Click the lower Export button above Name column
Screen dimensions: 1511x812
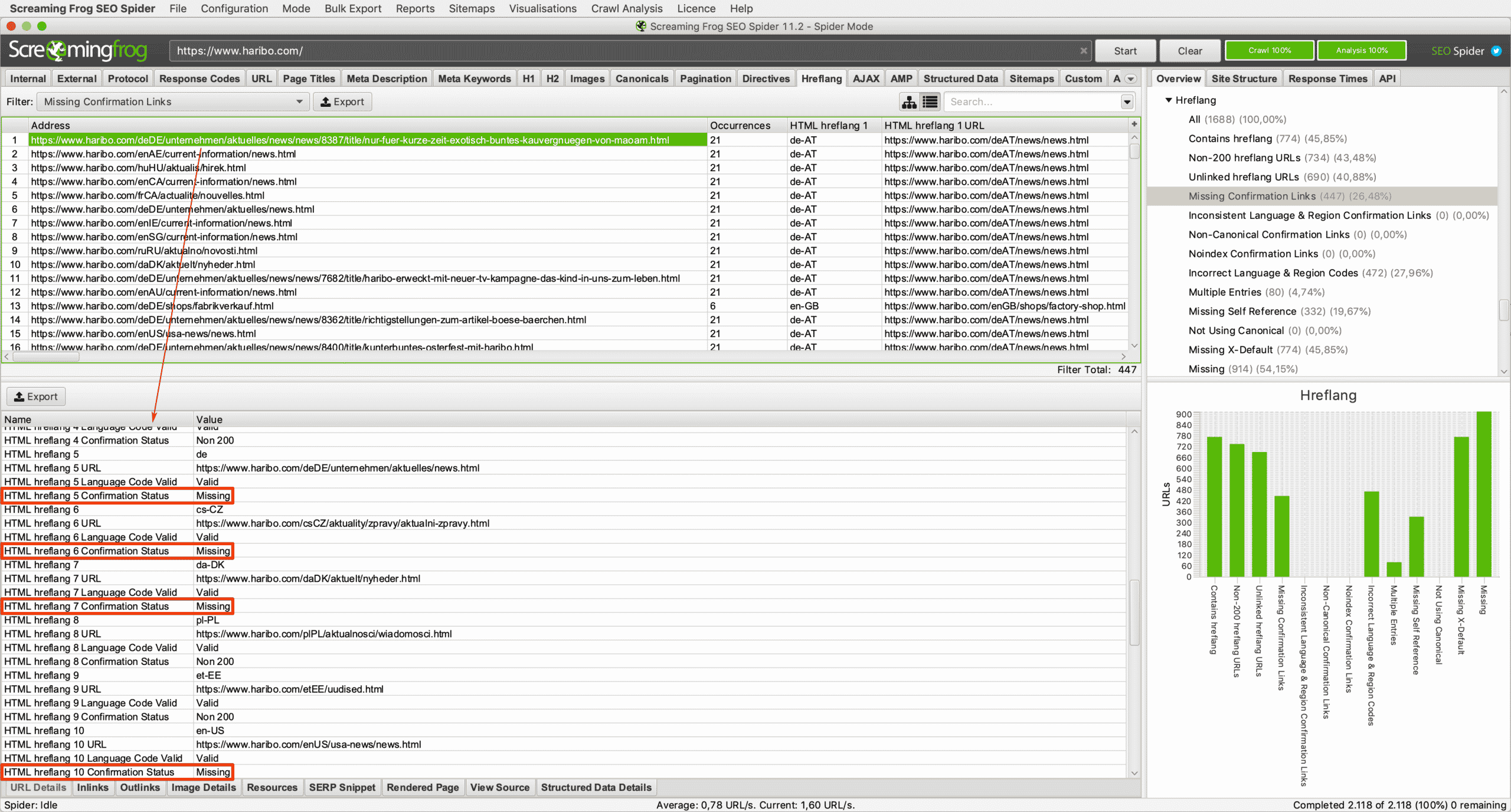(36, 397)
